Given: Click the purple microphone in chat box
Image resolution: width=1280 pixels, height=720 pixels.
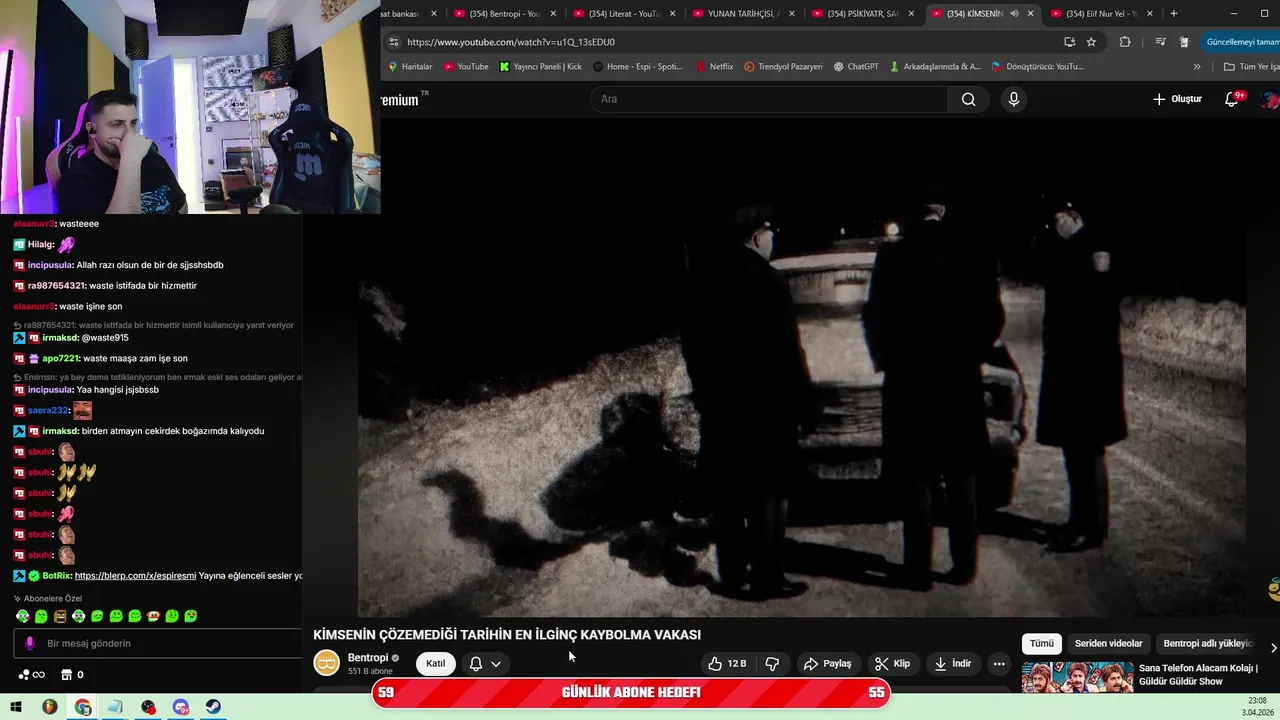Looking at the screenshot, I should pos(30,643).
